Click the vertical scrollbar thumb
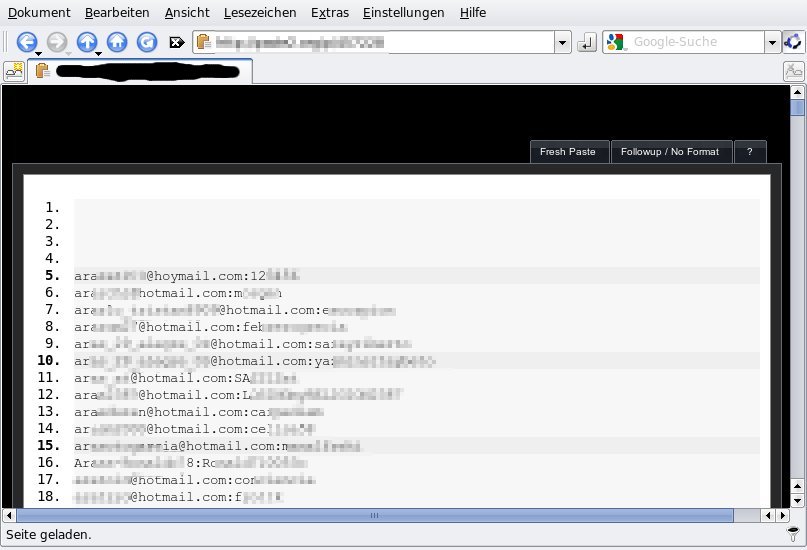 (797, 108)
